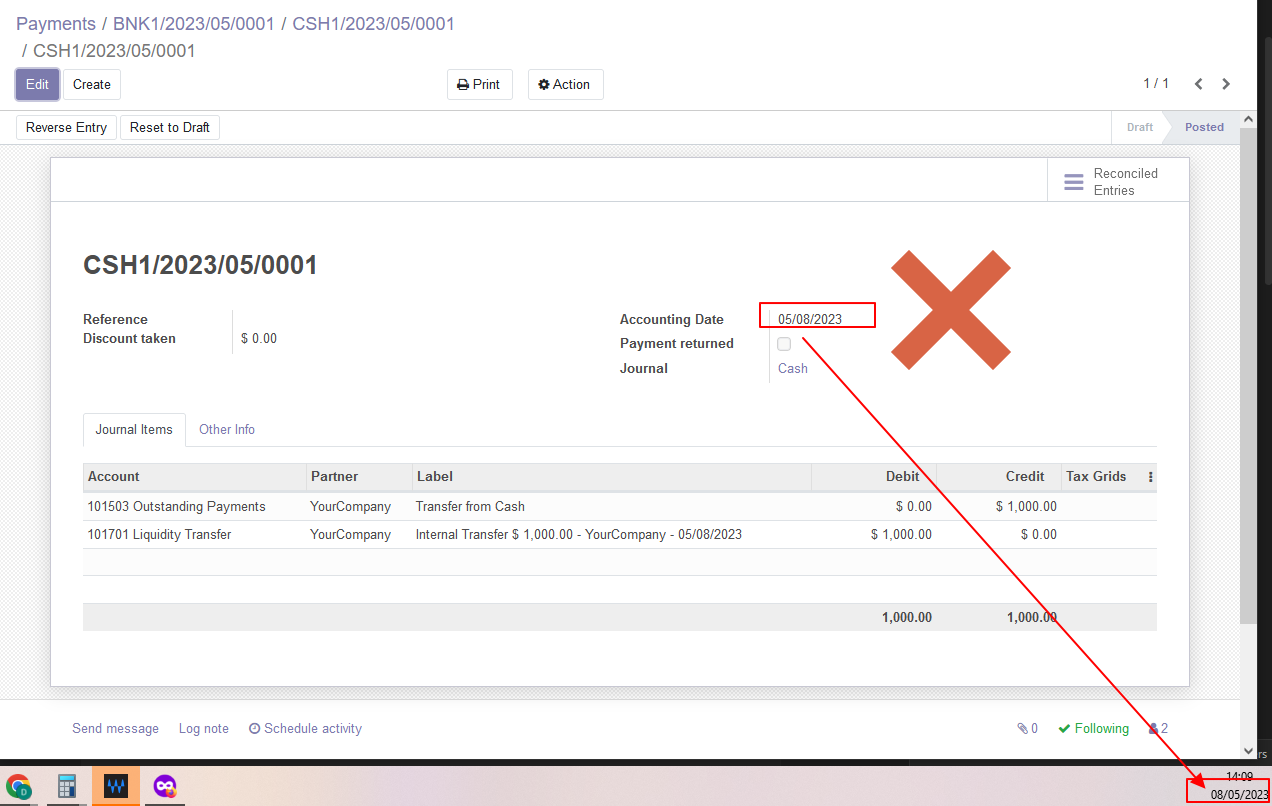This screenshot has width=1272, height=806.
Task: Open the optional columns dropdown beside Tax Grids
Action: pyautogui.click(x=1150, y=477)
